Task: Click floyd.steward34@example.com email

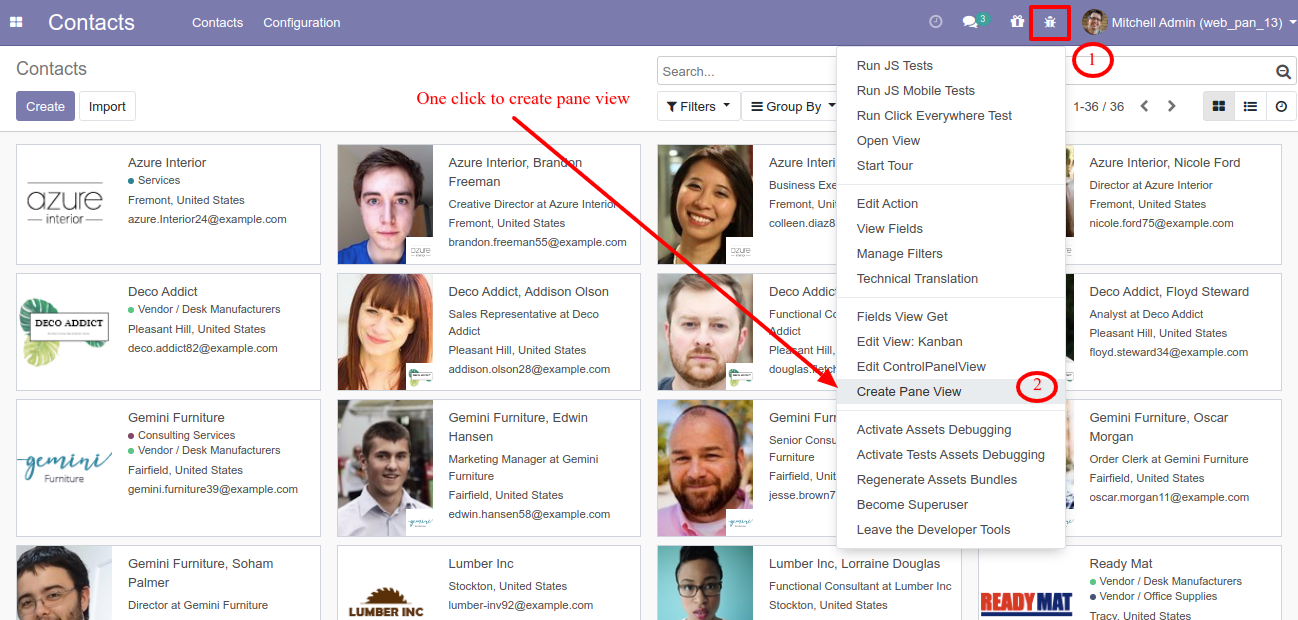Action: 1168,353
